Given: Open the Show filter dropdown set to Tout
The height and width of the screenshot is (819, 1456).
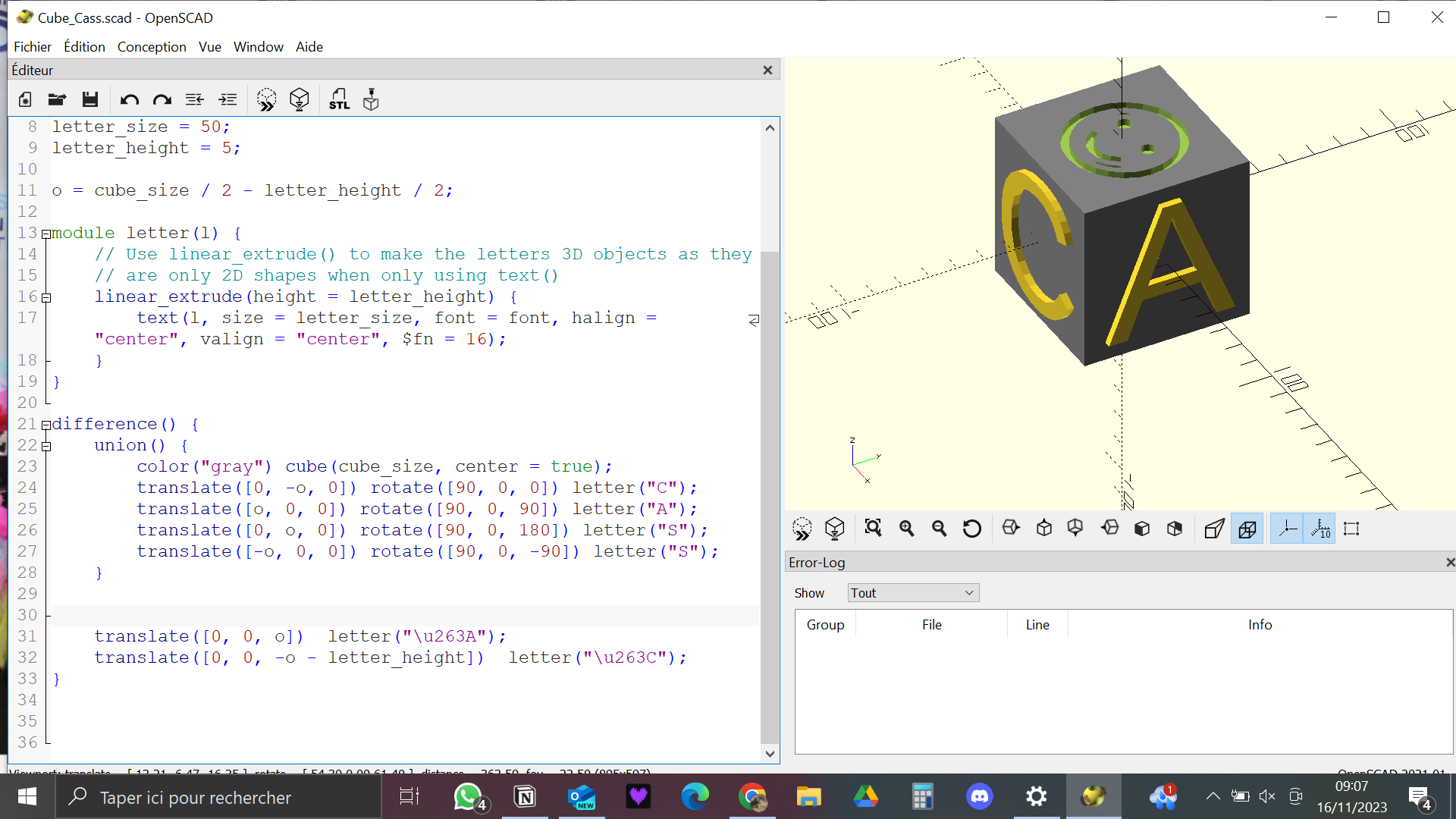Looking at the screenshot, I should point(913,593).
